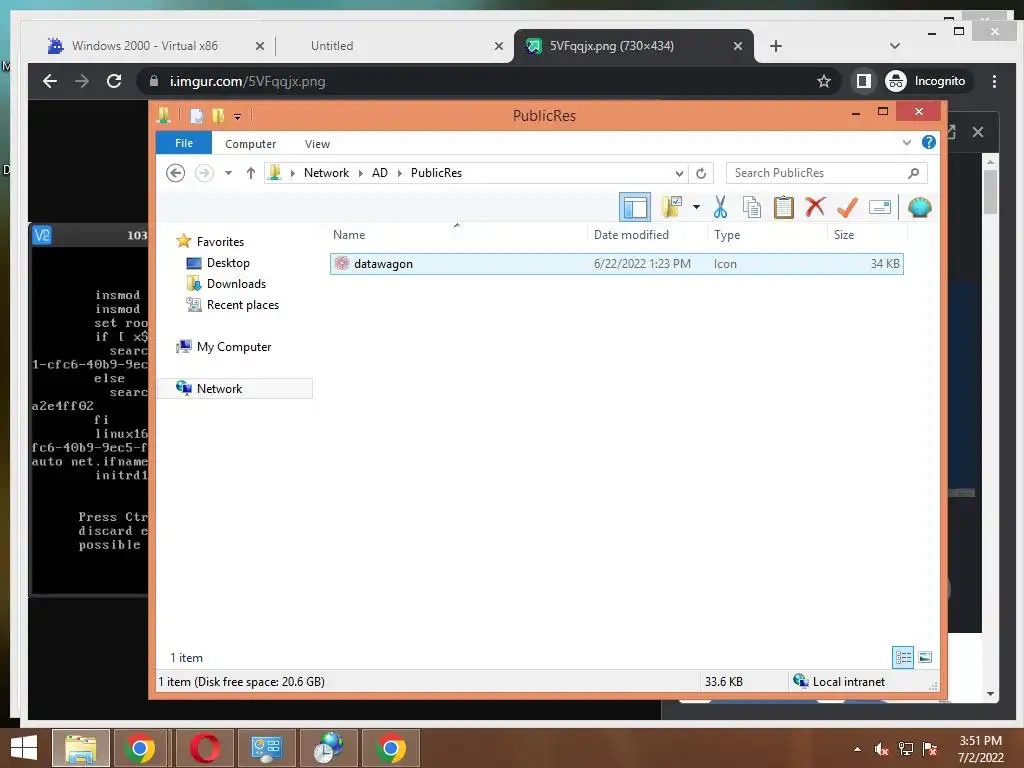Click the teal shell icon in toolbar
The width and height of the screenshot is (1024, 768).
pos(920,207)
